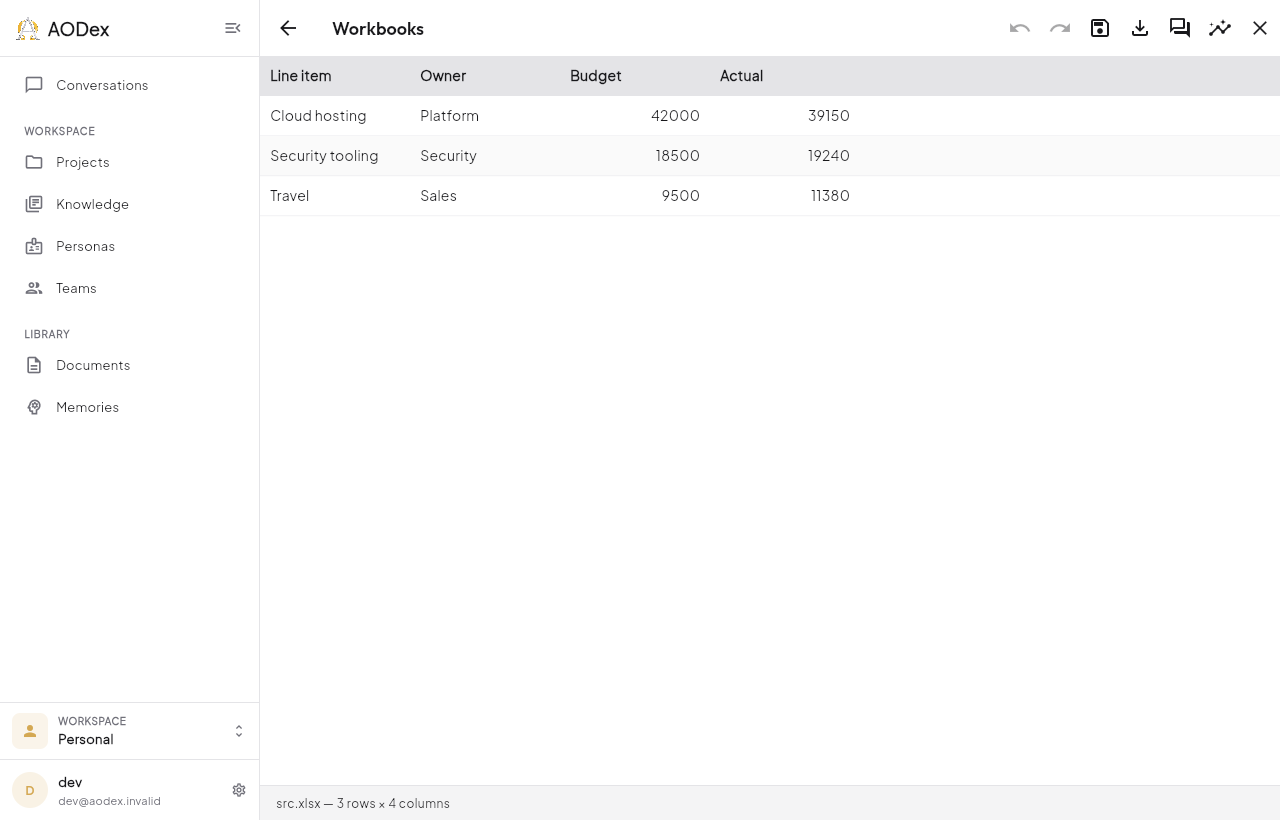
Task: Select the Cloud hosting cell
Action: click(335, 116)
